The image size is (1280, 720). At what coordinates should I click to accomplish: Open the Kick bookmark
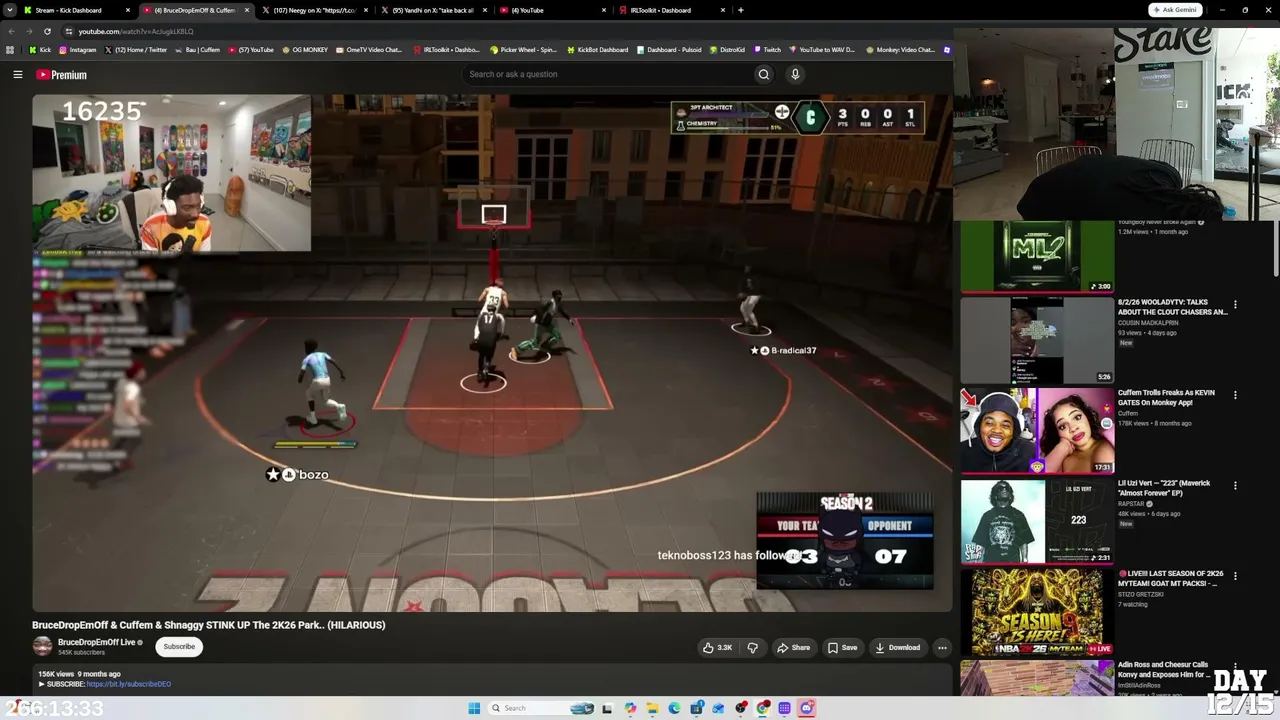click(x=40, y=50)
